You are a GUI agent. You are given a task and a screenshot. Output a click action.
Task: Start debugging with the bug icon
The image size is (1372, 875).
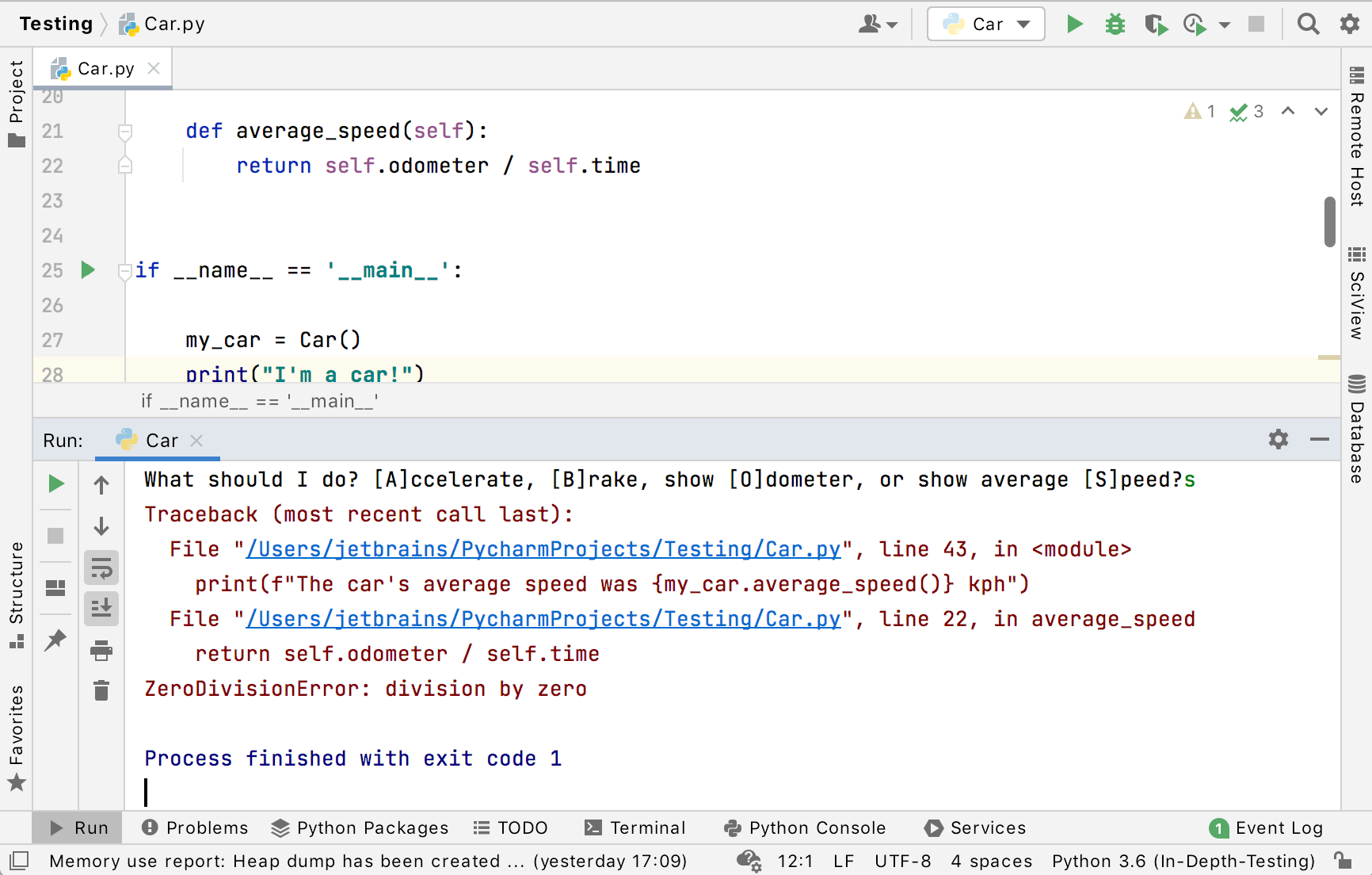click(x=1115, y=25)
